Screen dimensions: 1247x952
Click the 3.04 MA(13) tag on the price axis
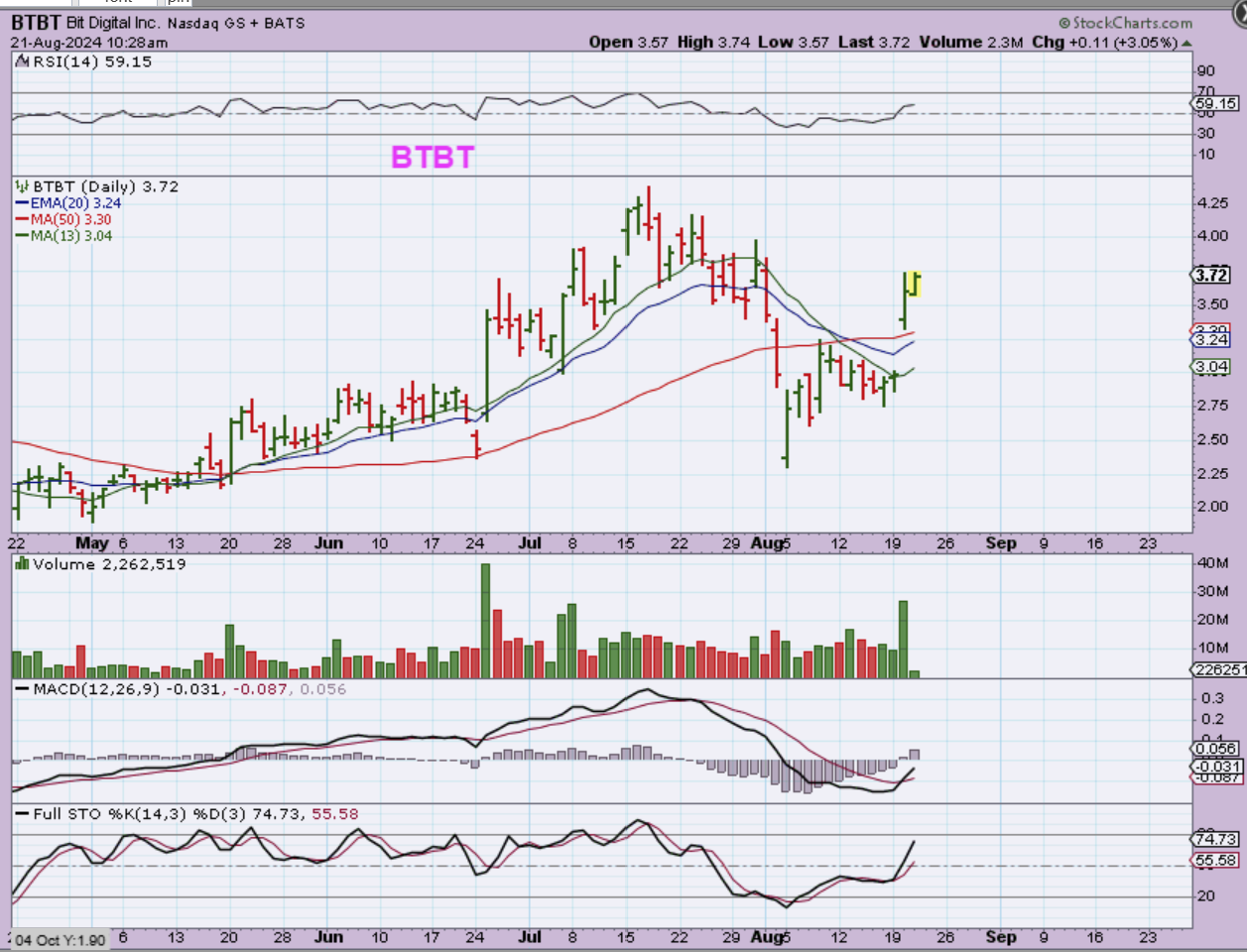(x=1212, y=366)
